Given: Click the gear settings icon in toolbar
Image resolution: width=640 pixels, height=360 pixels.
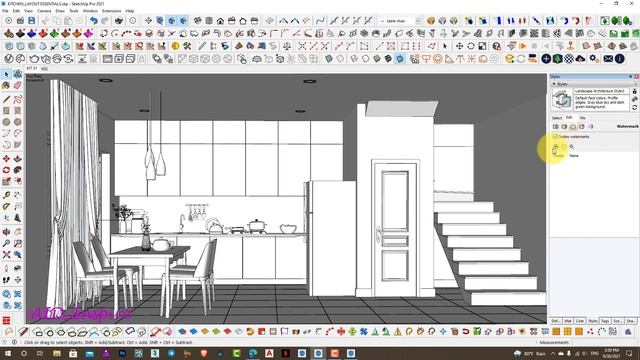Looking at the screenshot, I should (593, 59).
